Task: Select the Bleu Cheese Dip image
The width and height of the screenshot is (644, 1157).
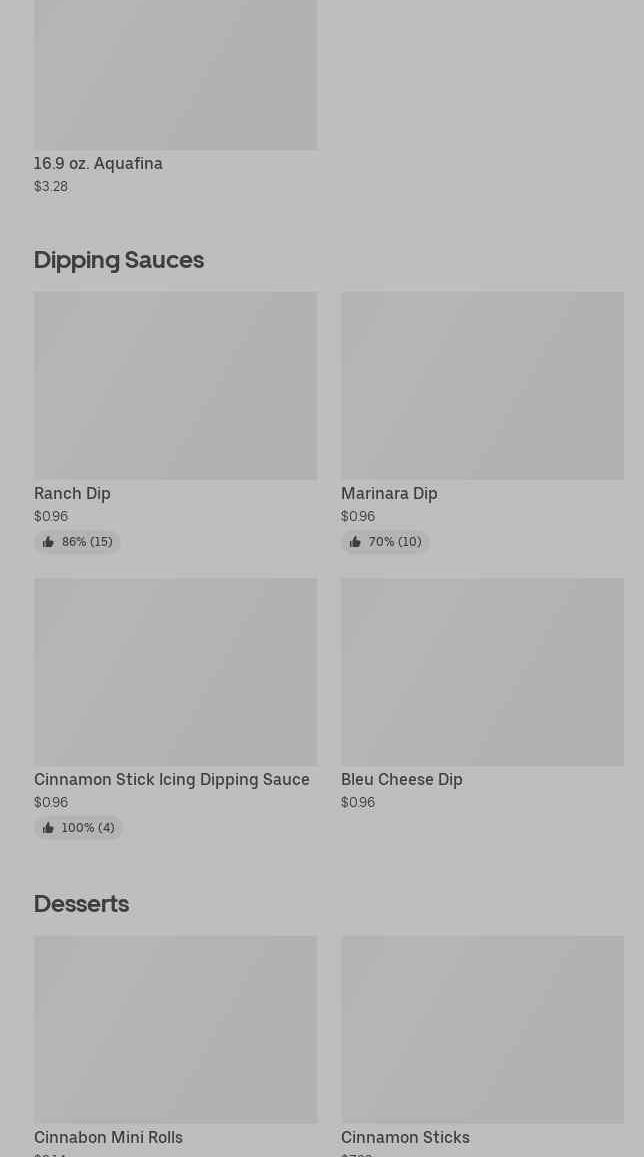Action: pyautogui.click(x=482, y=671)
